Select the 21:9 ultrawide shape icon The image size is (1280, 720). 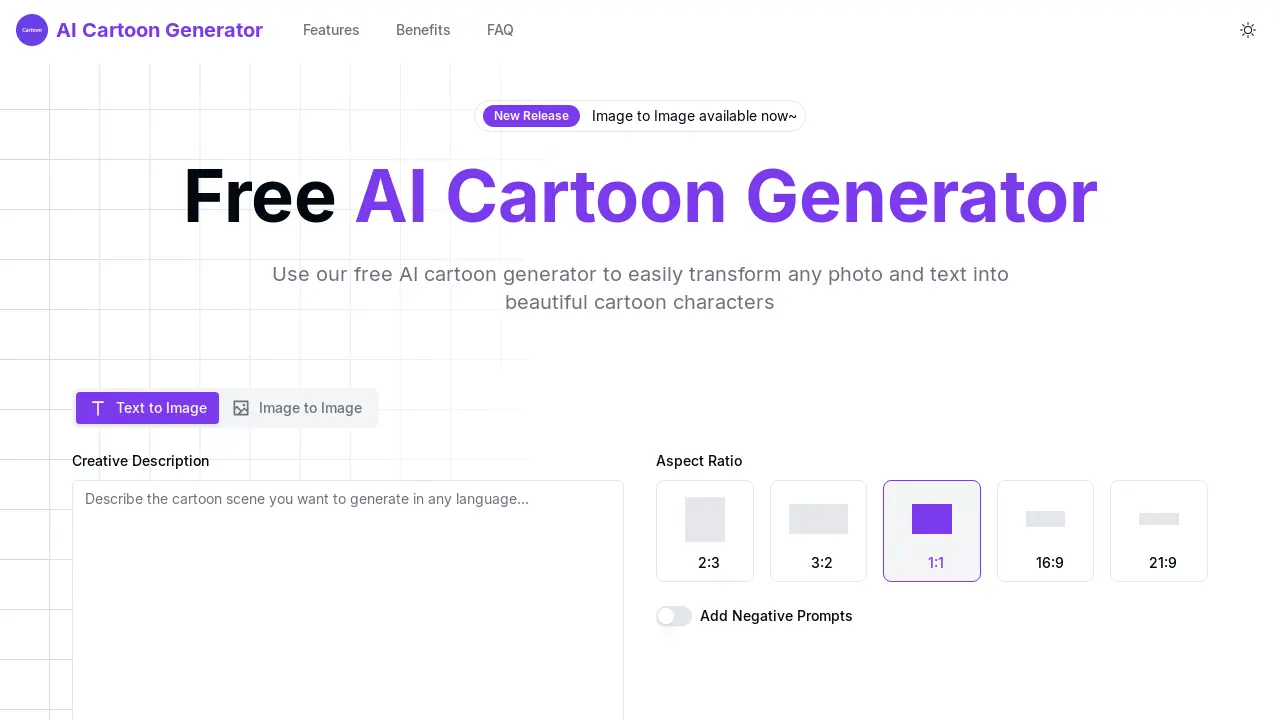(x=1159, y=519)
